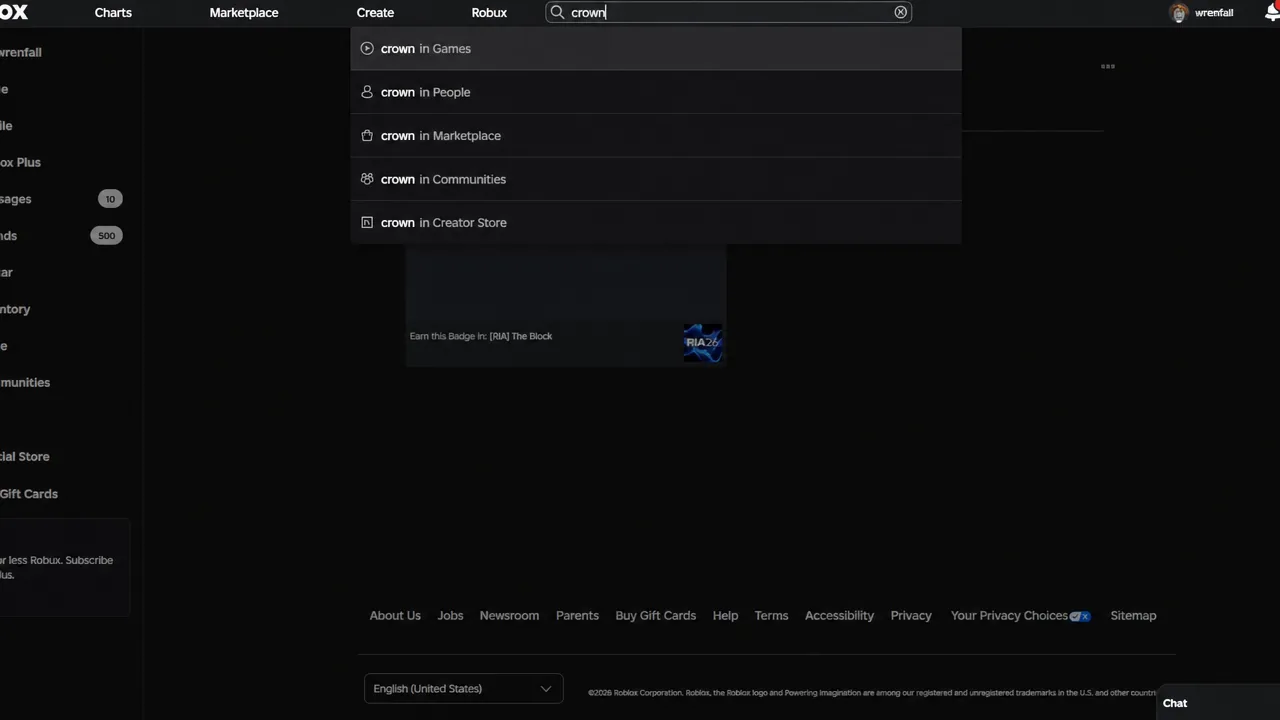Click the magnifying glass search icon

pyautogui.click(x=558, y=12)
